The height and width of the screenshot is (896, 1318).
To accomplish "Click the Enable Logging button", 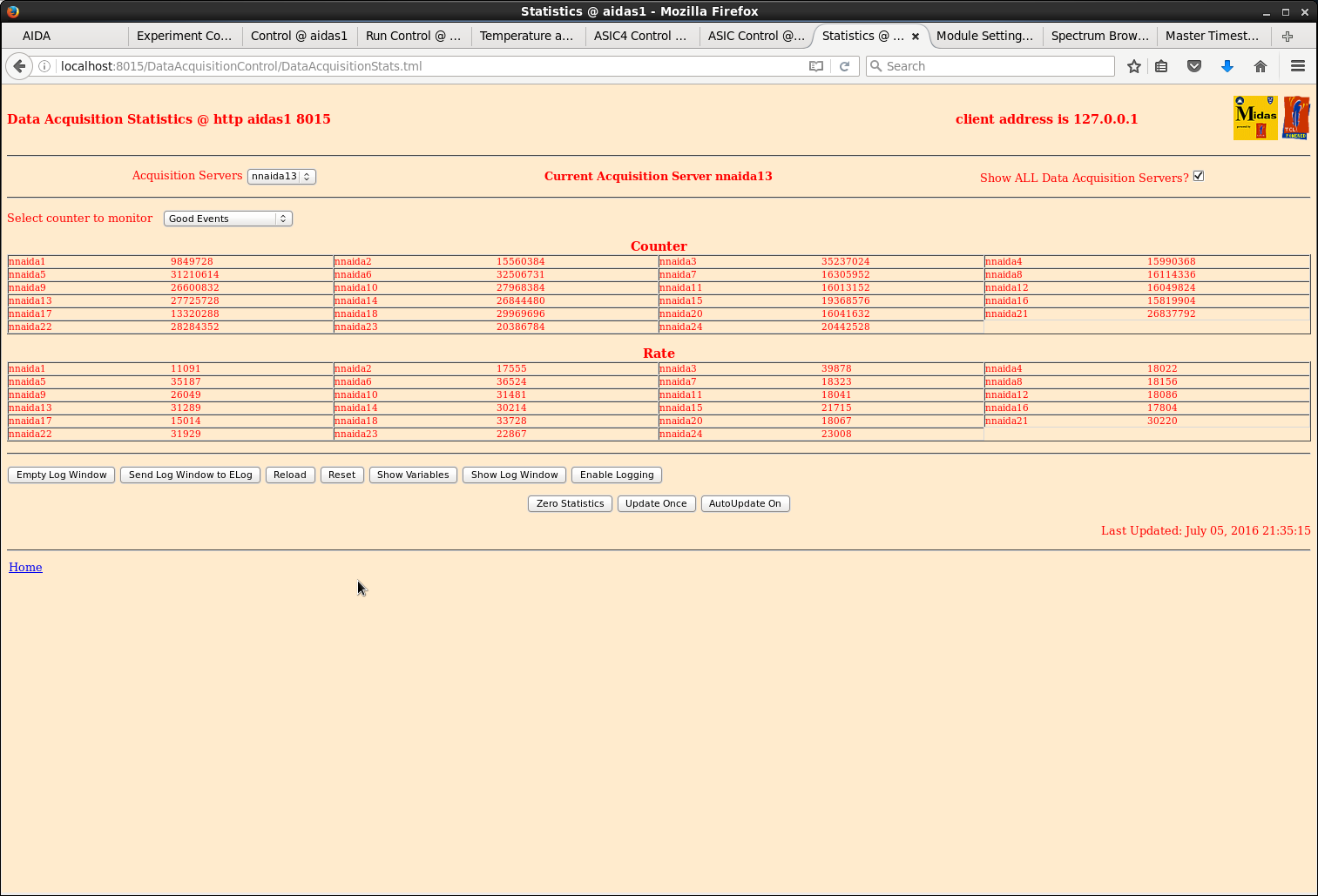I will click(617, 475).
